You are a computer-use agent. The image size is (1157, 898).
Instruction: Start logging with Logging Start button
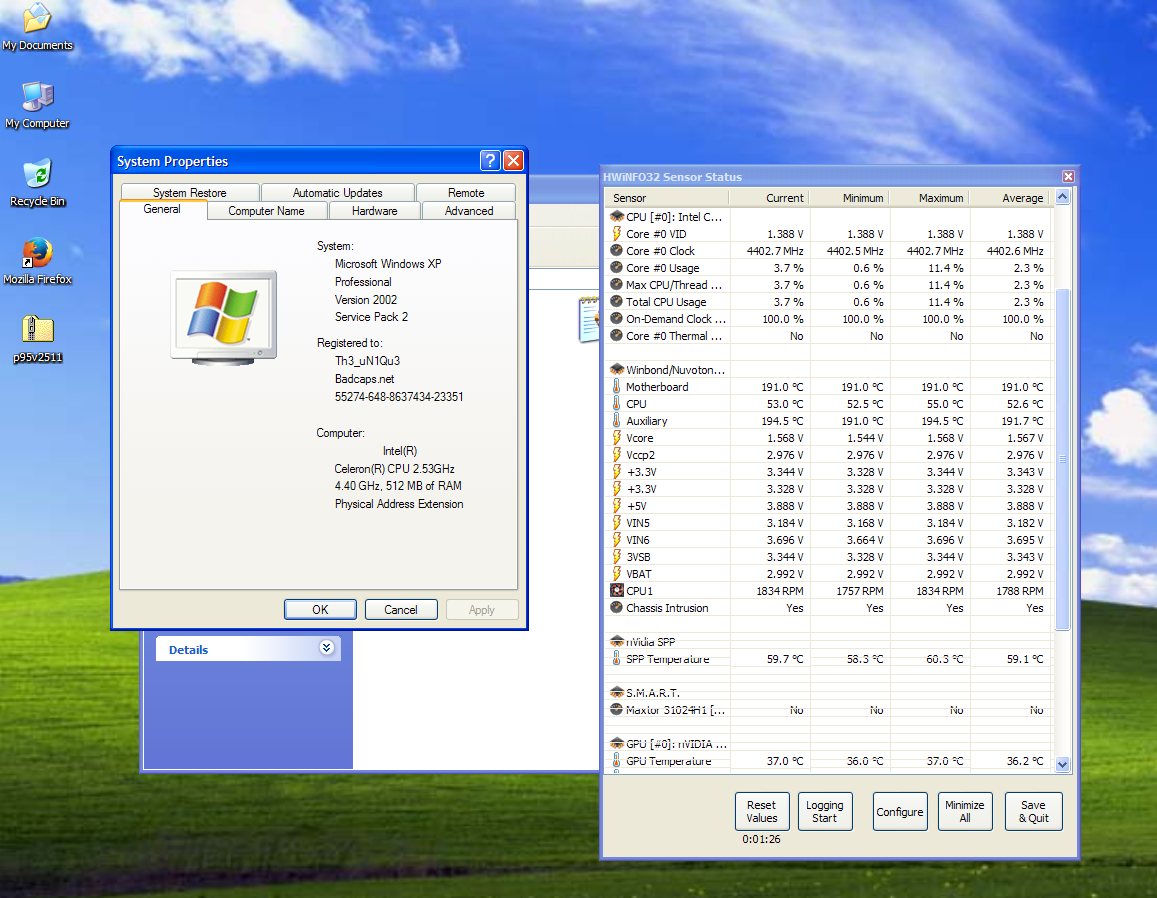point(824,811)
